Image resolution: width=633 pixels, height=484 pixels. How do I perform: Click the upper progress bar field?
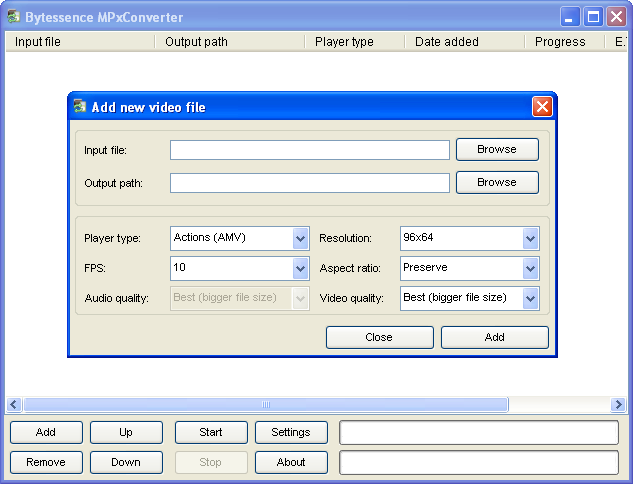(479, 432)
